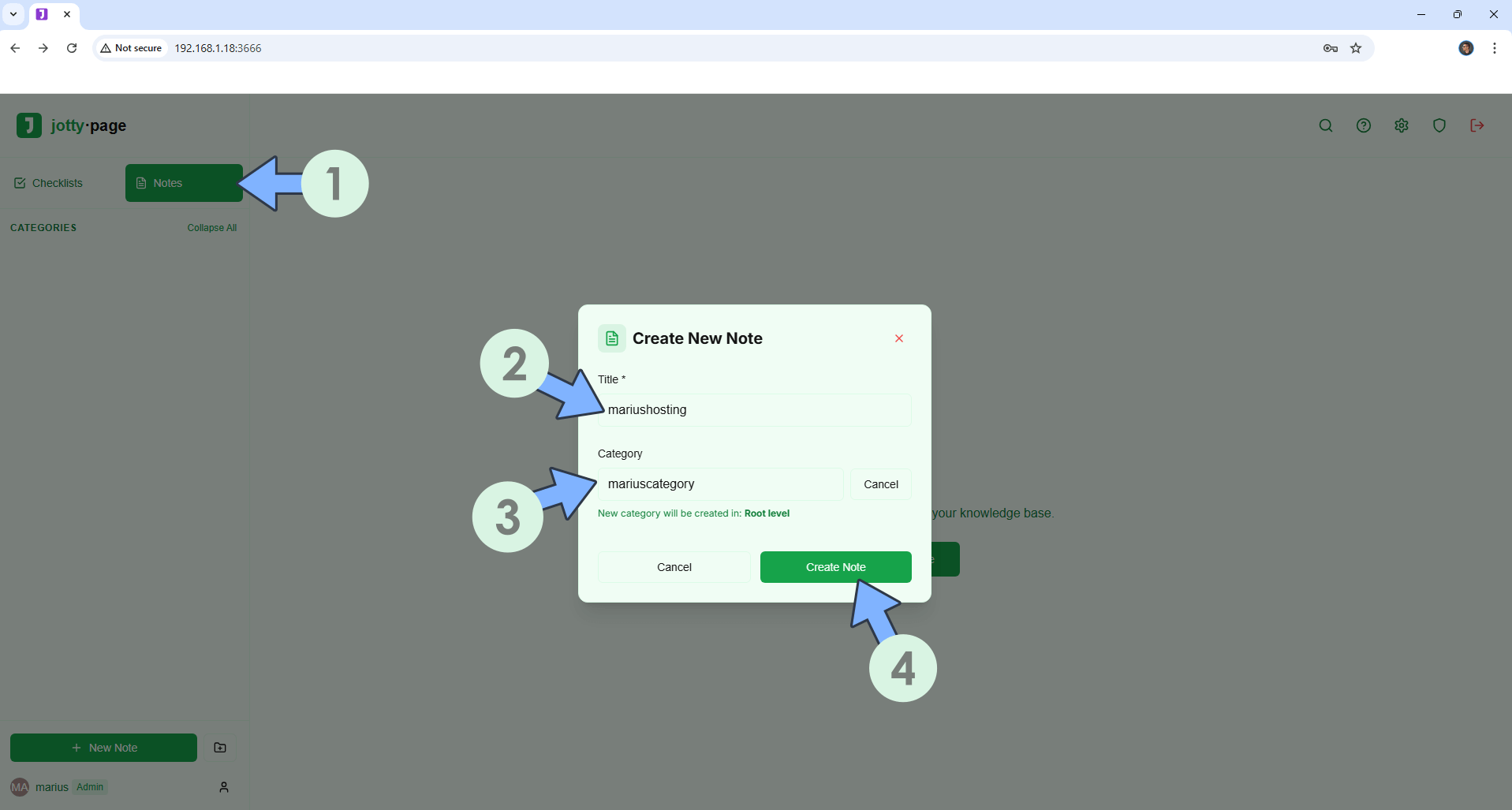Cancel the Create New Note dialog
Screen dimensions: 1512x810
click(674, 567)
